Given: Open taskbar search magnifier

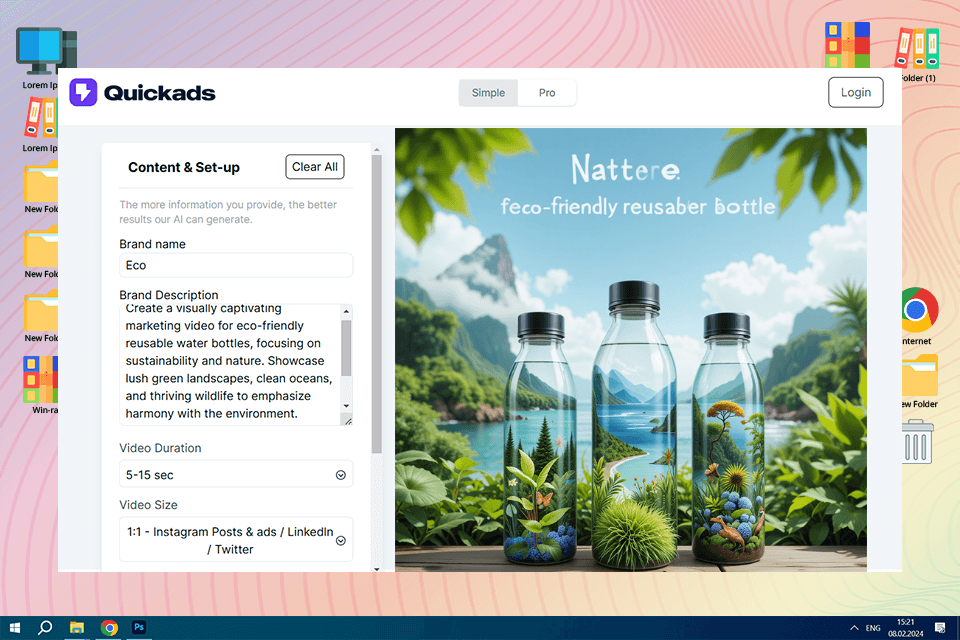Looking at the screenshot, I should [x=45, y=628].
